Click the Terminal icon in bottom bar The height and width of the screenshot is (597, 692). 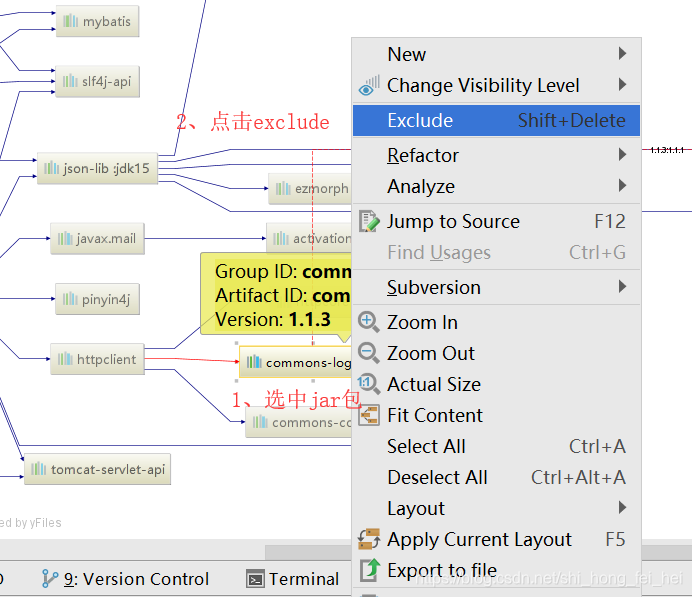point(256,579)
